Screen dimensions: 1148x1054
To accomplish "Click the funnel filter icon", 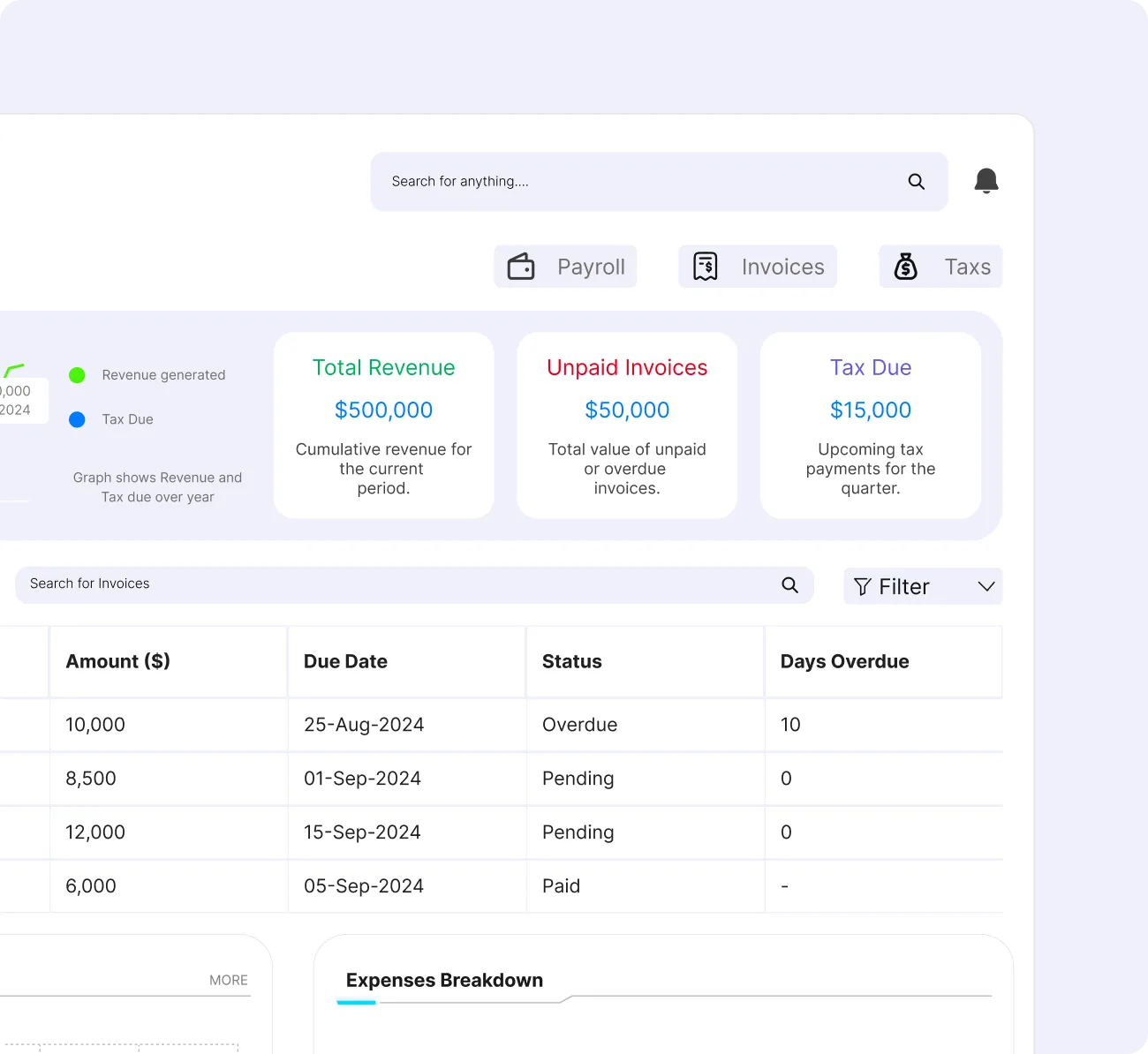I will 863,587.
